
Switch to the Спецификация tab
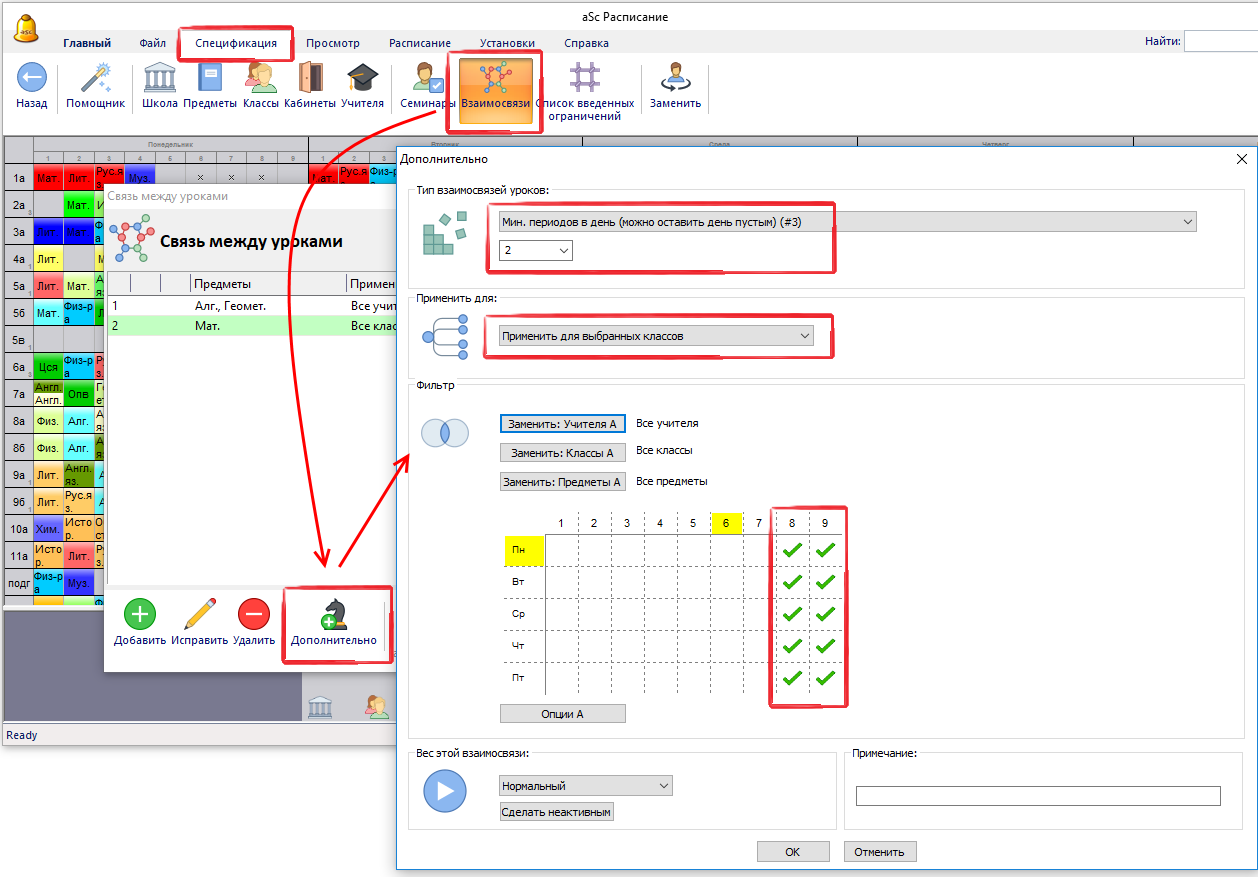tap(236, 43)
